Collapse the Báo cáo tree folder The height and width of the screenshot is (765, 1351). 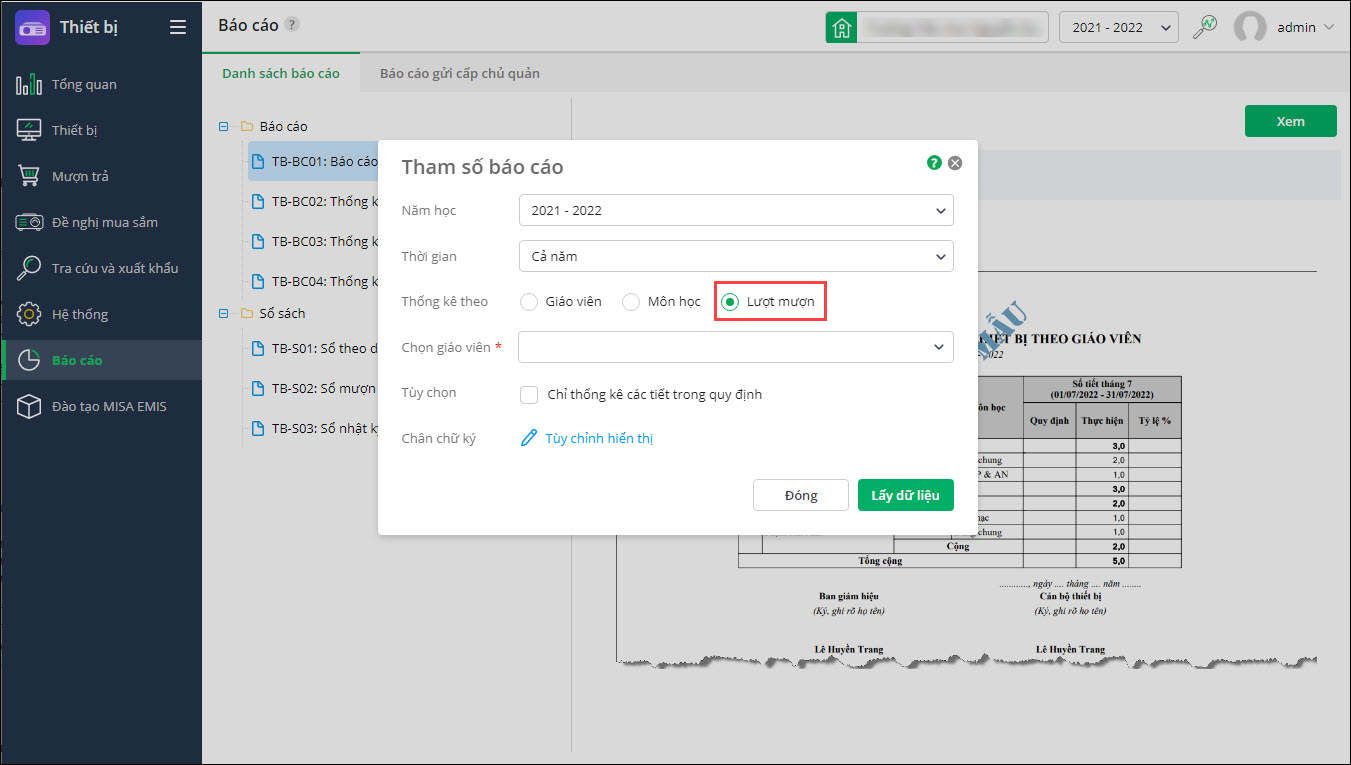coord(223,127)
